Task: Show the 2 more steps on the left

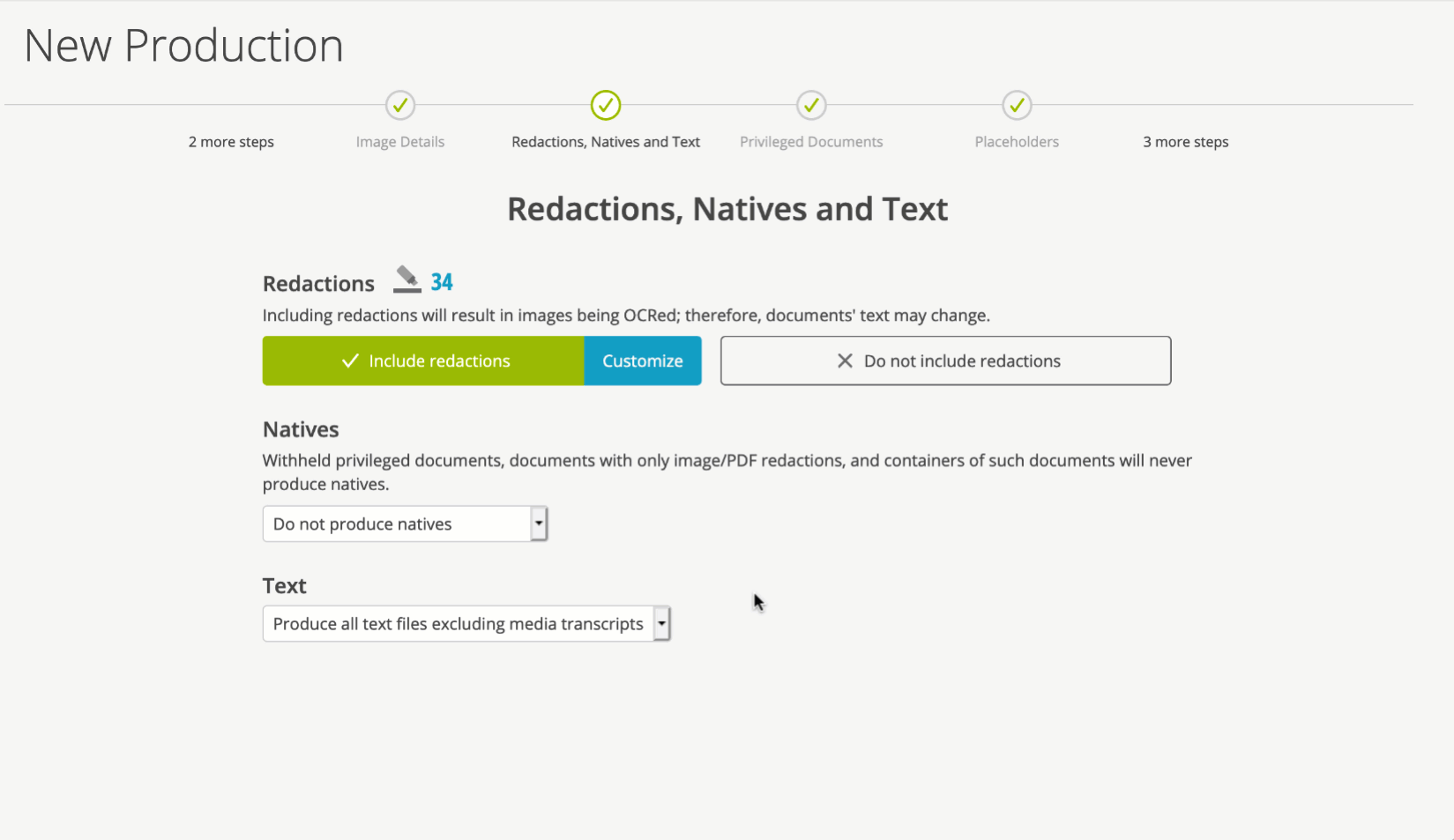Action: (231, 142)
